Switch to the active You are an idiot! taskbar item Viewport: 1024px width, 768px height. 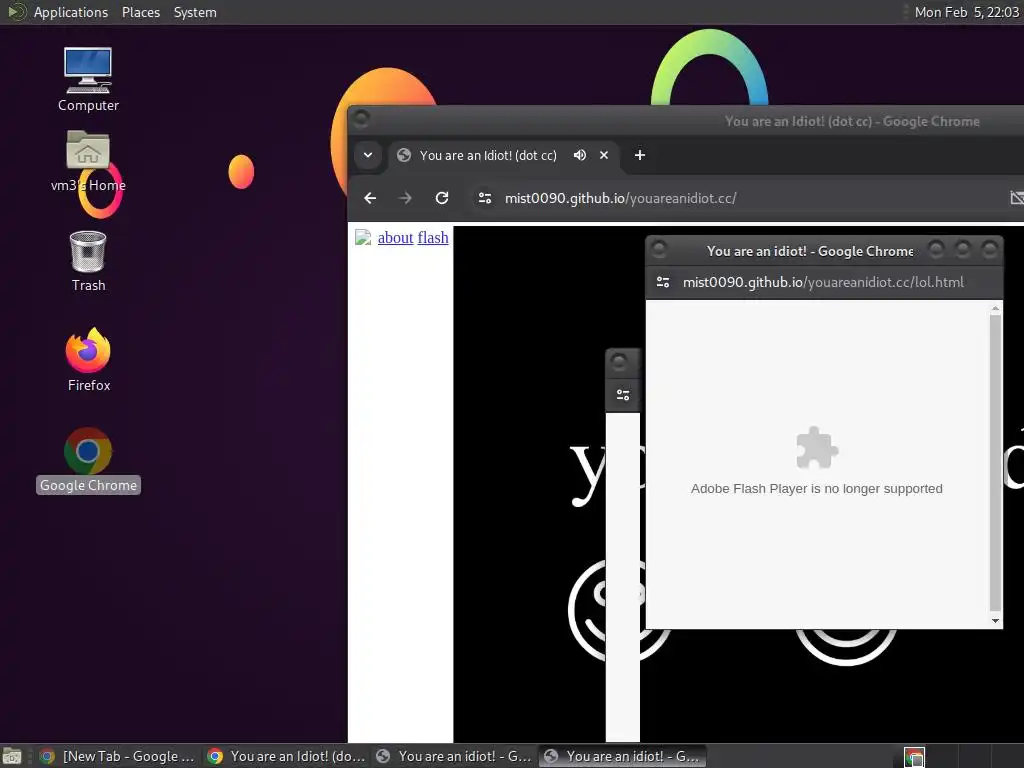[622, 756]
